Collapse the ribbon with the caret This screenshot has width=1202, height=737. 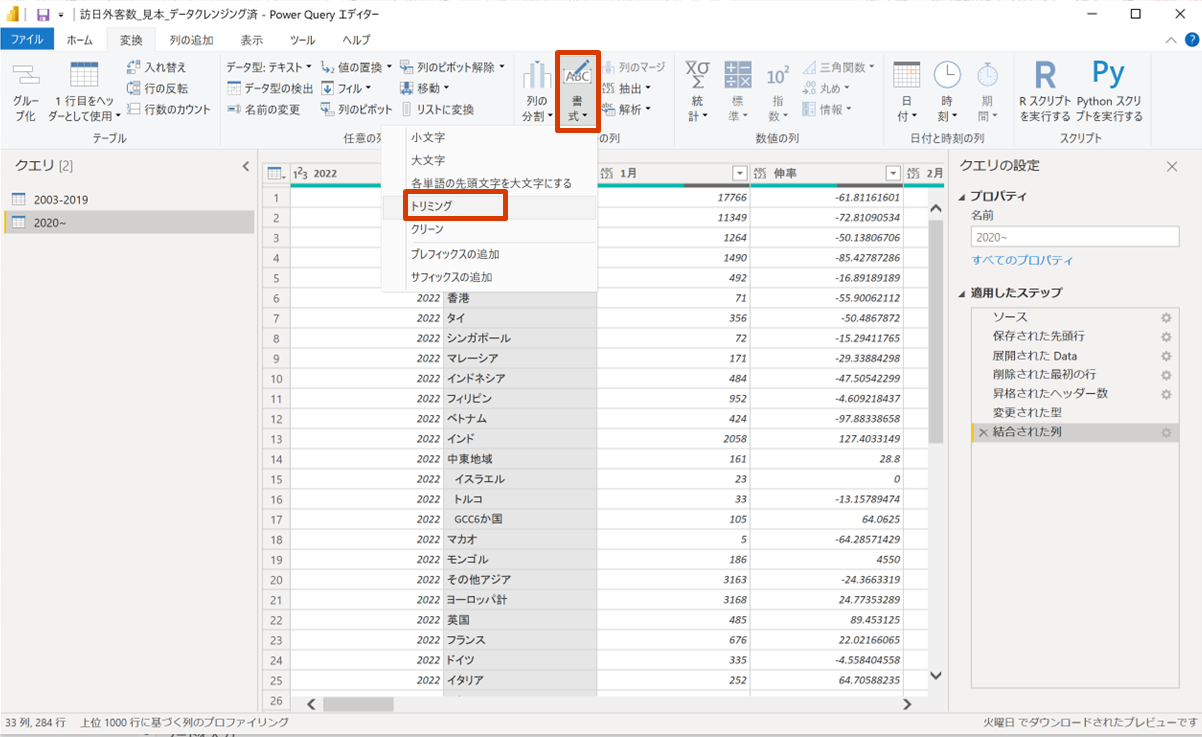pos(1172,40)
